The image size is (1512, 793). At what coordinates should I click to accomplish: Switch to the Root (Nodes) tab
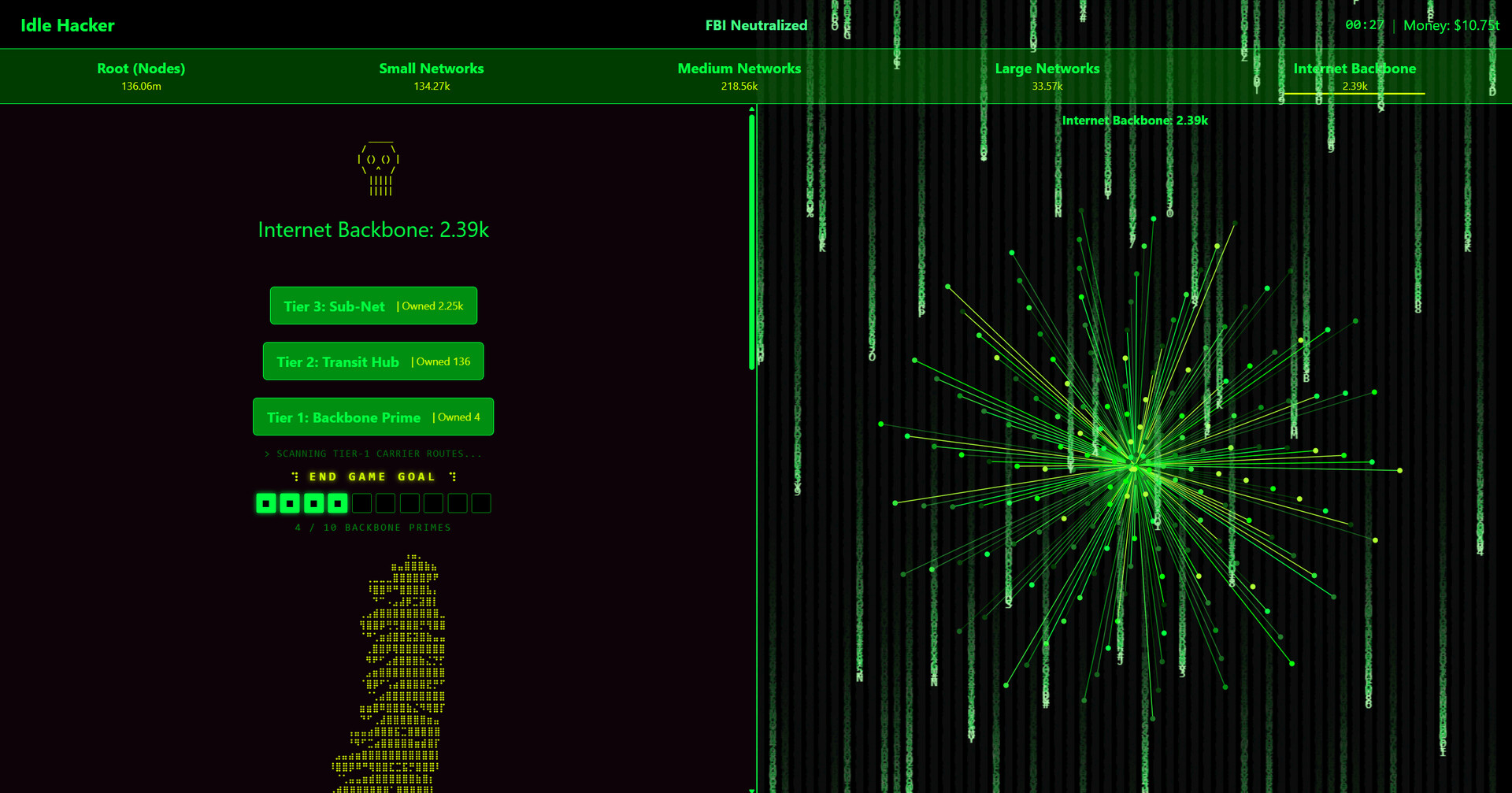pos(141,76)
